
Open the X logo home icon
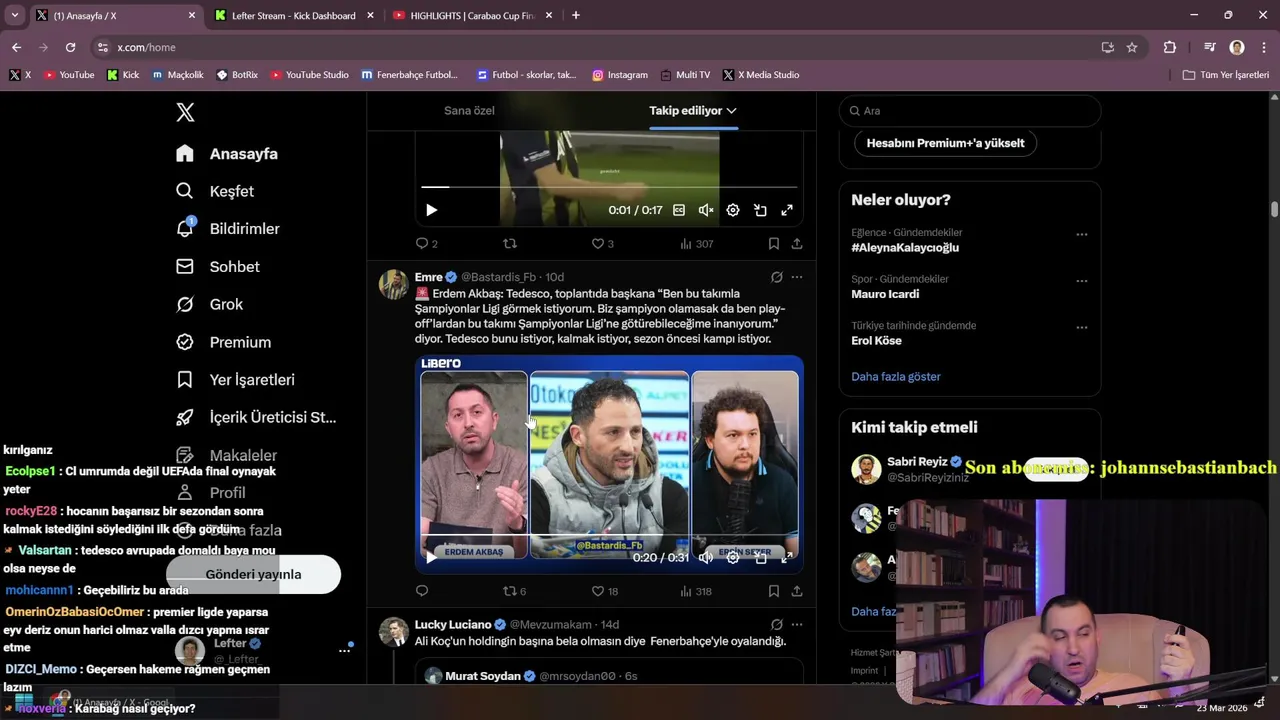coord(185,112)
